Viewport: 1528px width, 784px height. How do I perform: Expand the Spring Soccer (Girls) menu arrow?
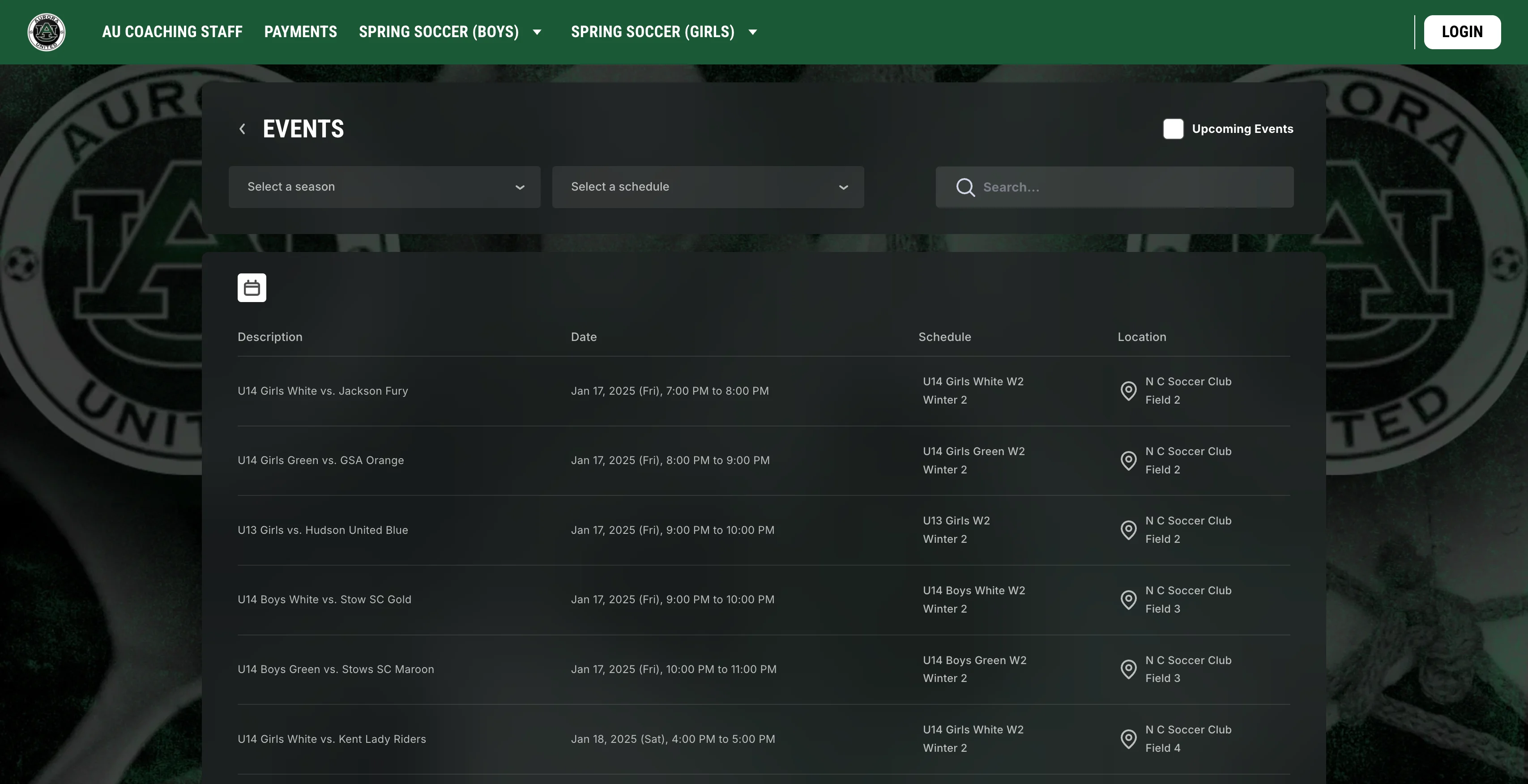[753, 32]
